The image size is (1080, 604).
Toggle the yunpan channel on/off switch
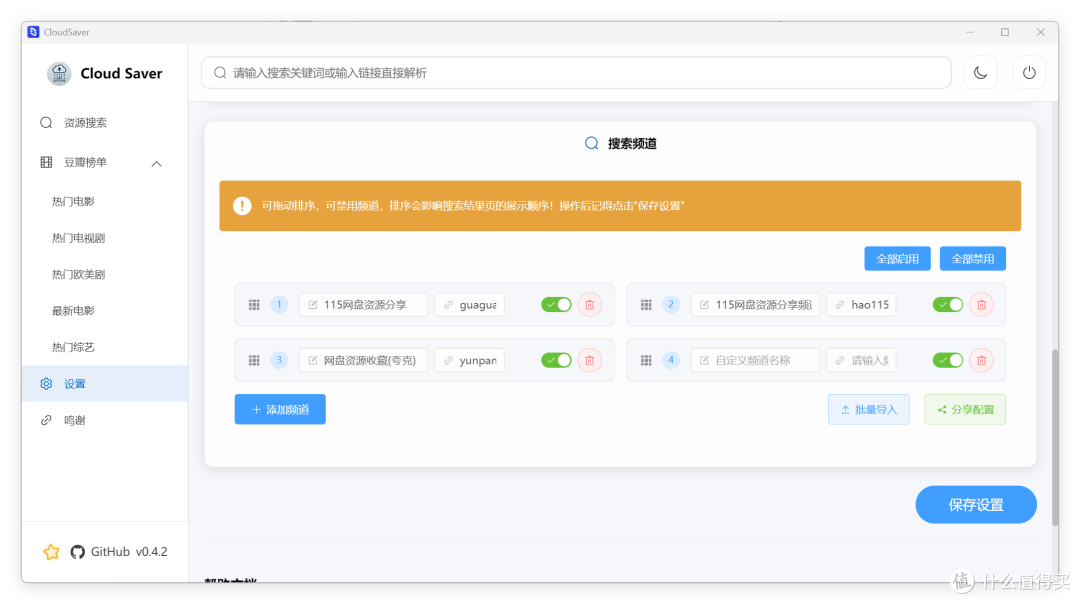(556, 360)
